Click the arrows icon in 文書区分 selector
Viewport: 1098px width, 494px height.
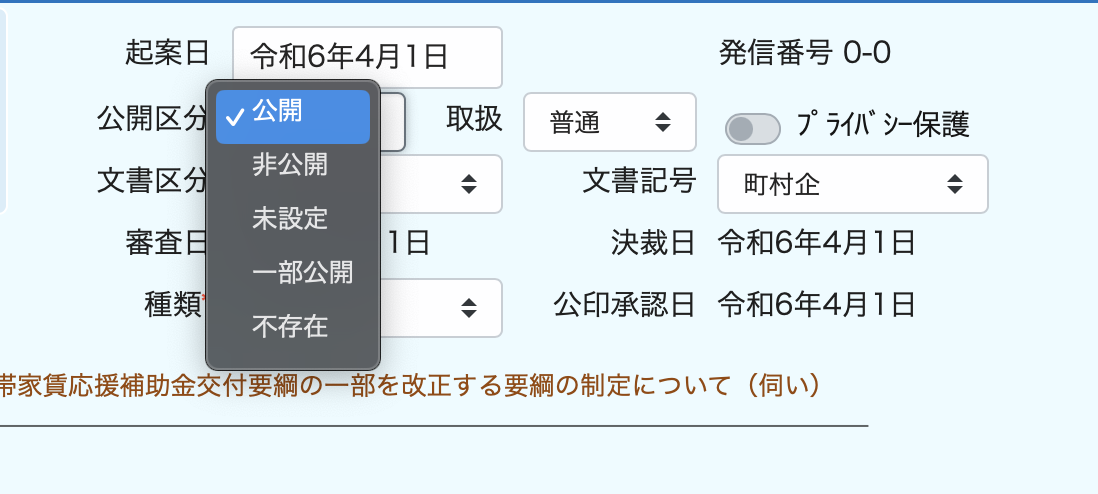[468, 184]
